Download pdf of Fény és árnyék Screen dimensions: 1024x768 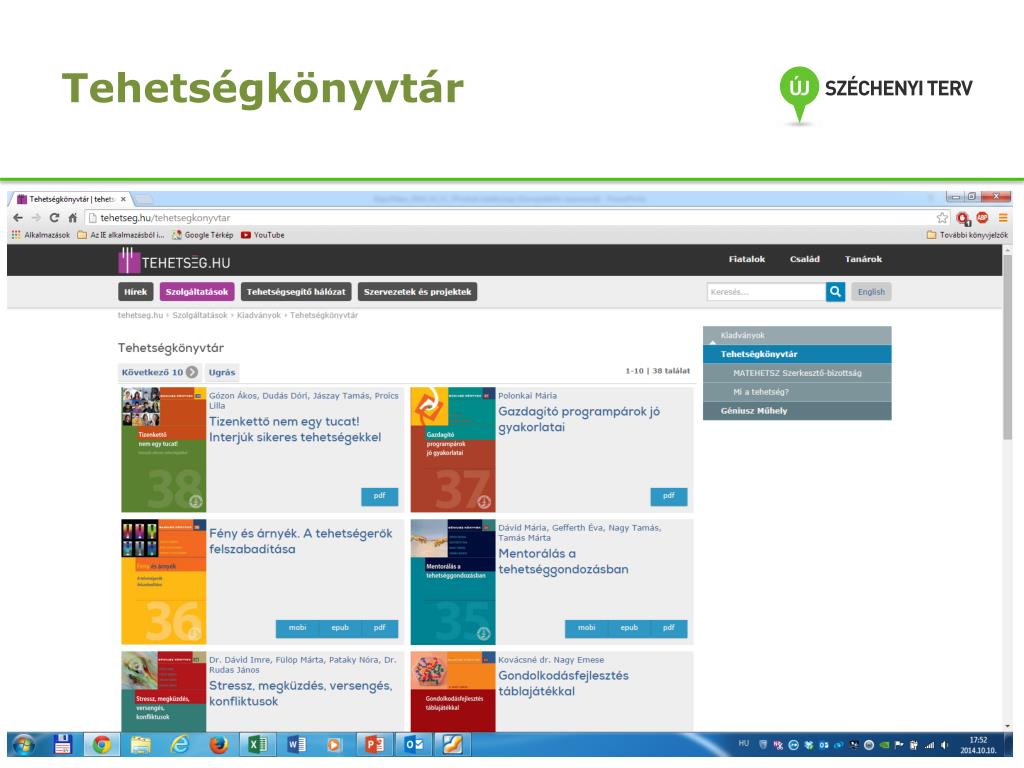(379, 628)
